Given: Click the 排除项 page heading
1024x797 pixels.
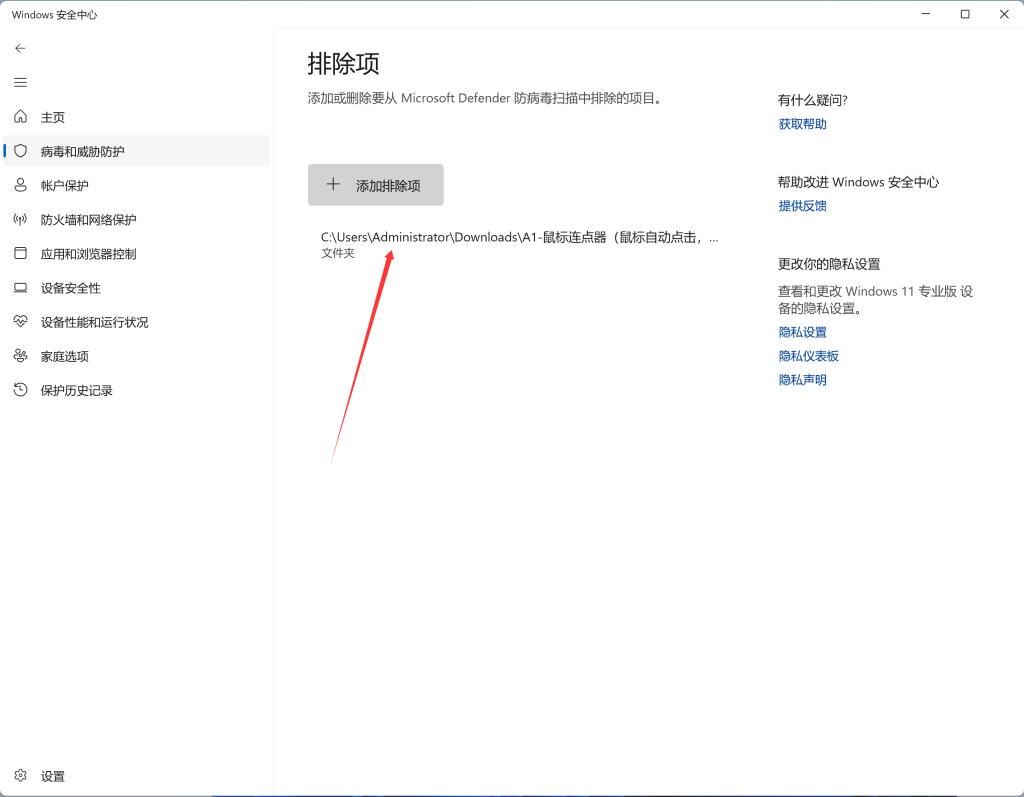Looking at the screenshot, I should click(x=344, y=63).
